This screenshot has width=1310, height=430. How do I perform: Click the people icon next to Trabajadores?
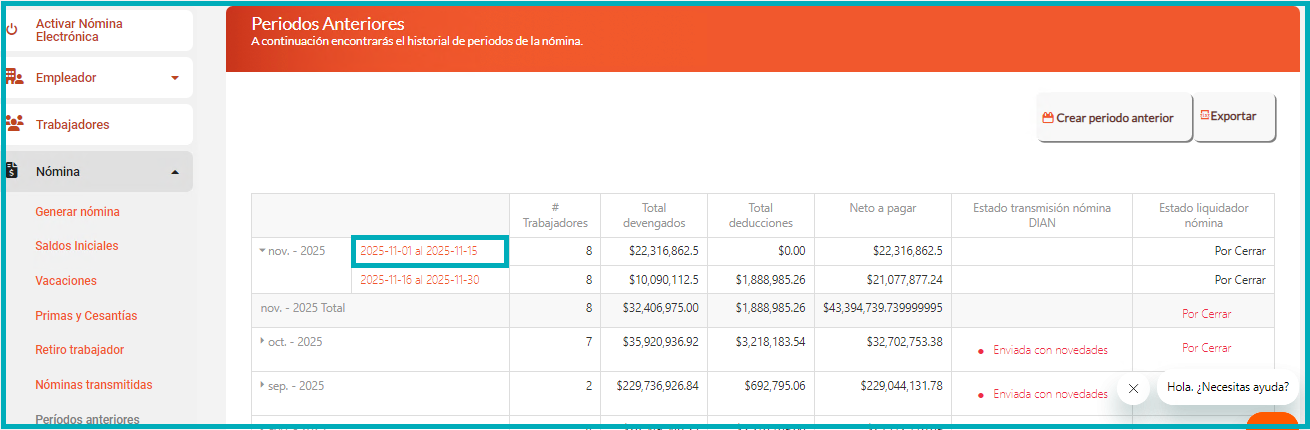click(14, 124)
